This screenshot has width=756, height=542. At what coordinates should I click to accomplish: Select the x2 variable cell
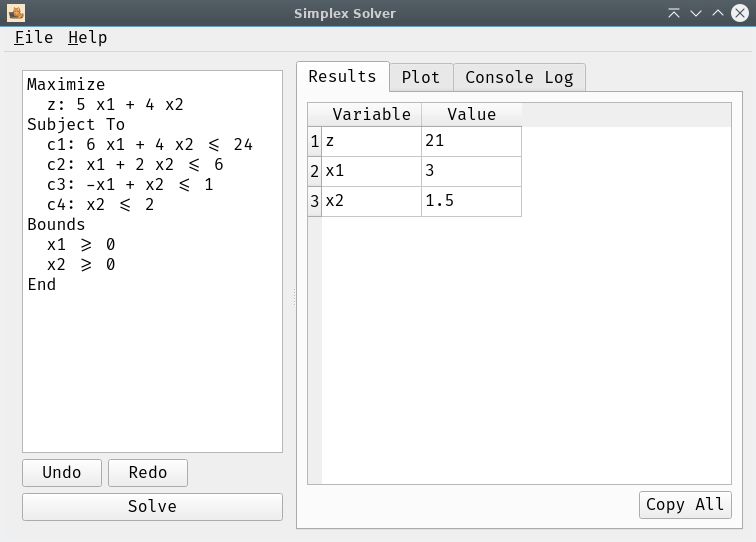coord(371,202)
